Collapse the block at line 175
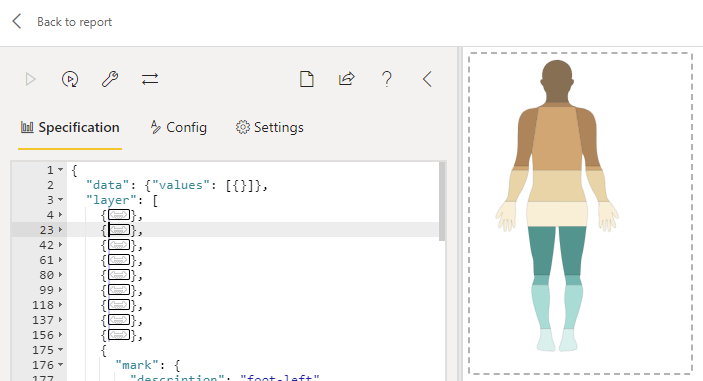This screenshot has width=703, height=381. [x=61, y=350]
